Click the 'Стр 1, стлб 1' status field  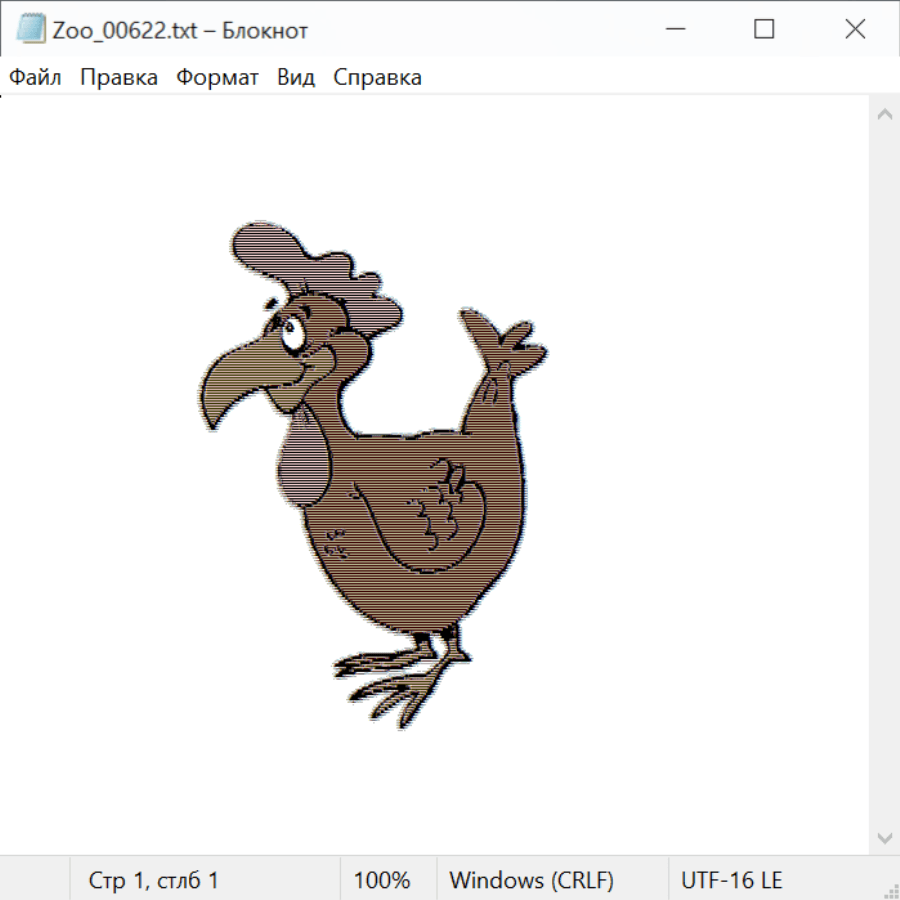pos(154,880)
